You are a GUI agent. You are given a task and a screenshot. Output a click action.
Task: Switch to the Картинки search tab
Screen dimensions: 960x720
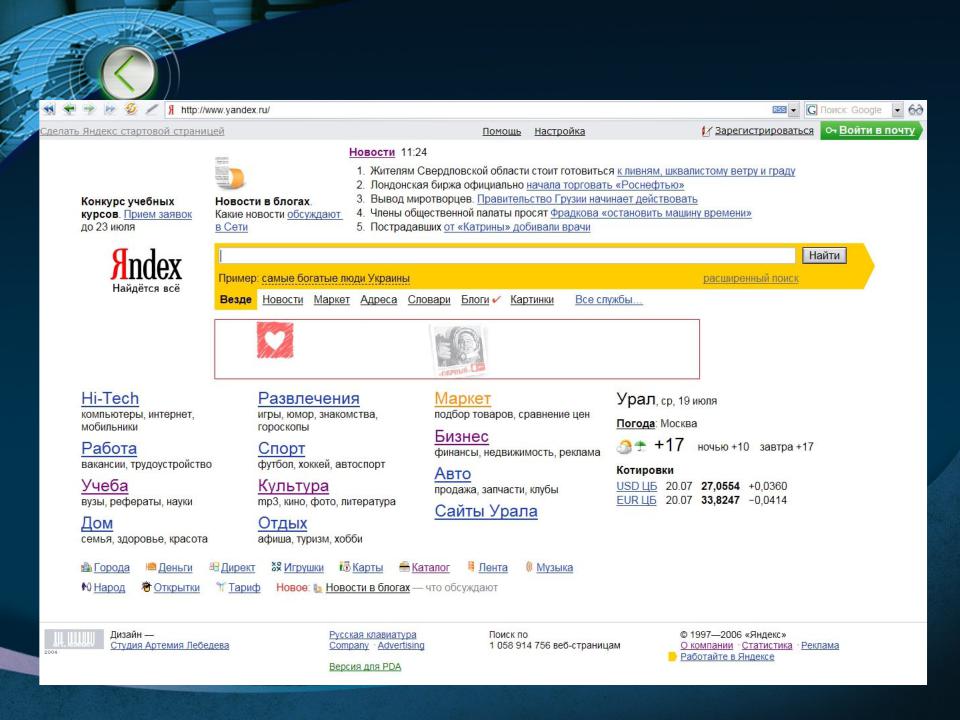pos(532,299)
